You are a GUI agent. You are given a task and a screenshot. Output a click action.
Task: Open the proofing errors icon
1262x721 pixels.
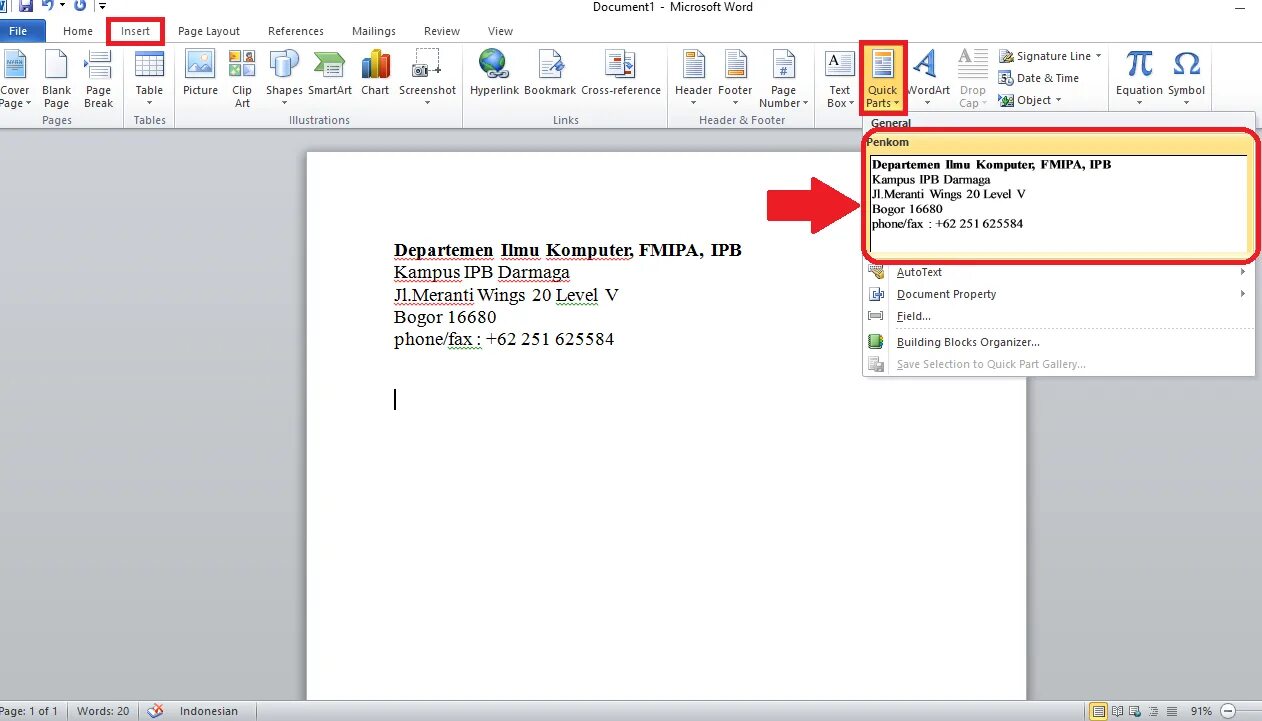coord(155,711)
